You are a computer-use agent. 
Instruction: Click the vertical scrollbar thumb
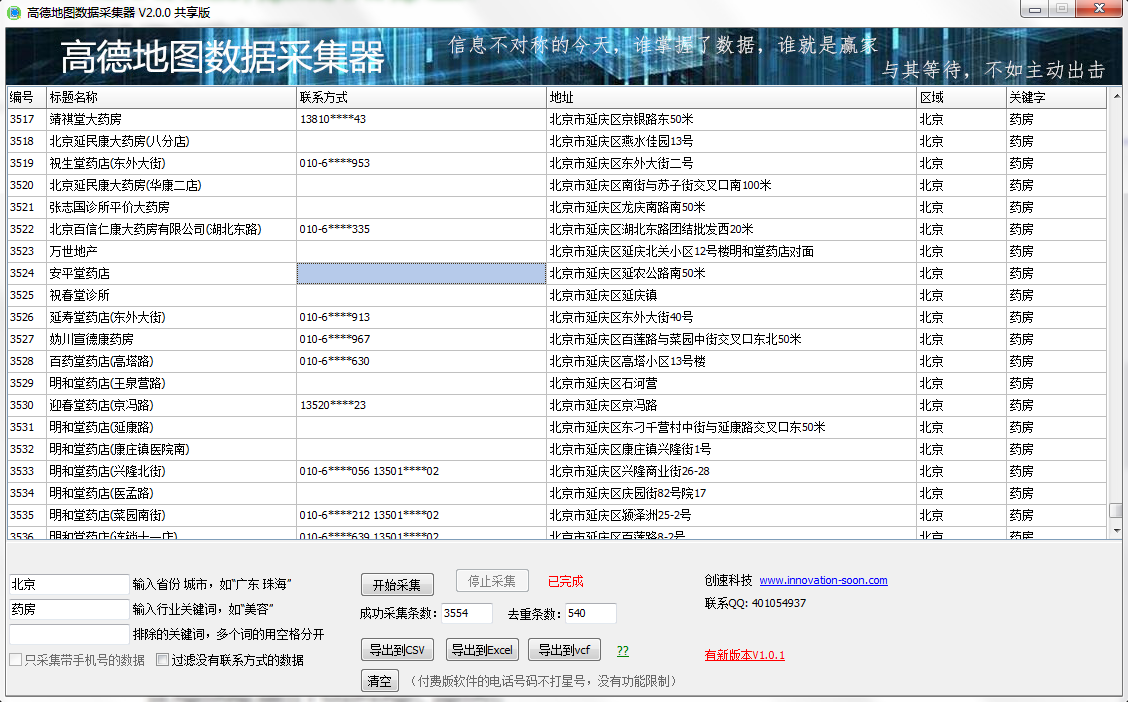tap(1116, 510)
